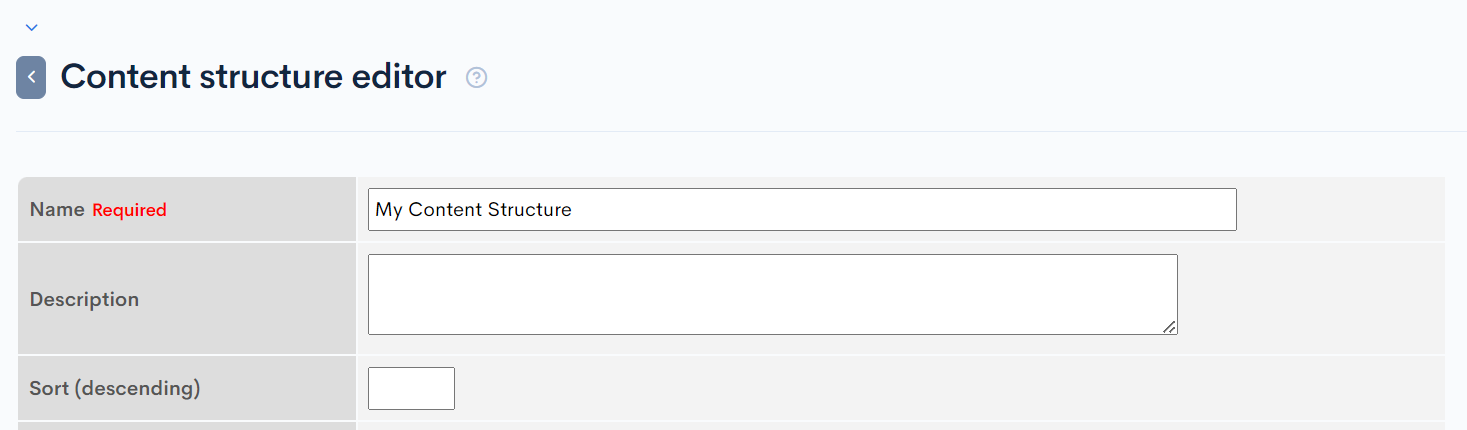Click blank area right of Name field
This screenshot has height=430, width=1467.
1340,210
